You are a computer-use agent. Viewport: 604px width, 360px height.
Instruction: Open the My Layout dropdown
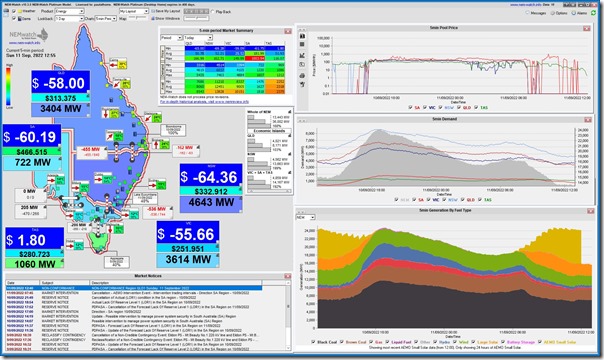pyautogui.click(x=134, y=12)
